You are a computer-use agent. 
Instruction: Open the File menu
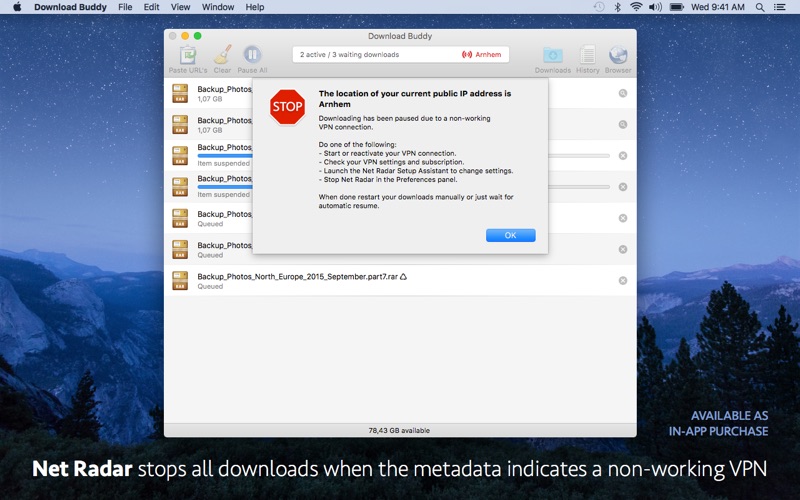point(125,7)
